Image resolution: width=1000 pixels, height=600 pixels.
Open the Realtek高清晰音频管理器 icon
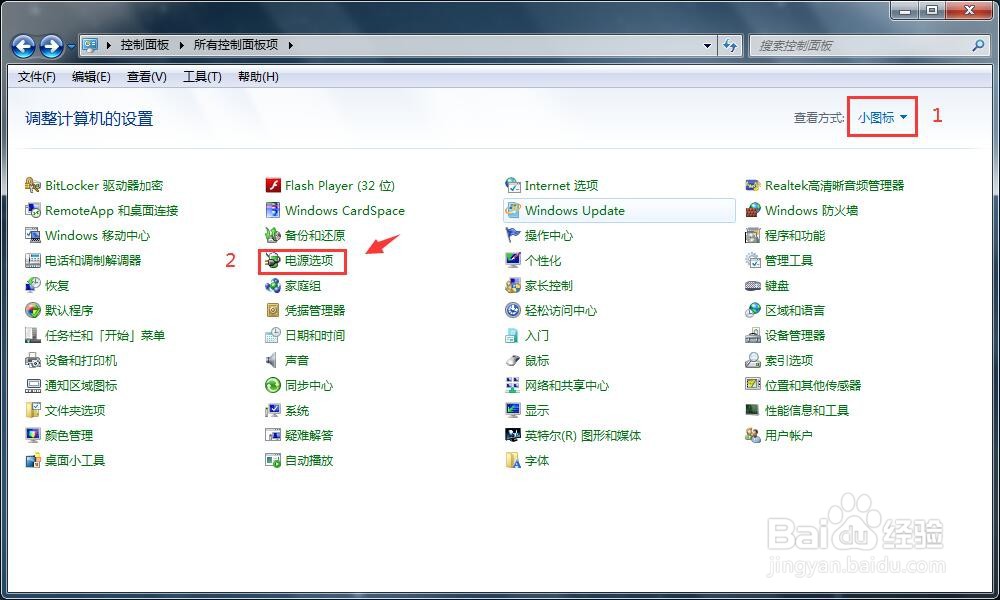point(753,186)
